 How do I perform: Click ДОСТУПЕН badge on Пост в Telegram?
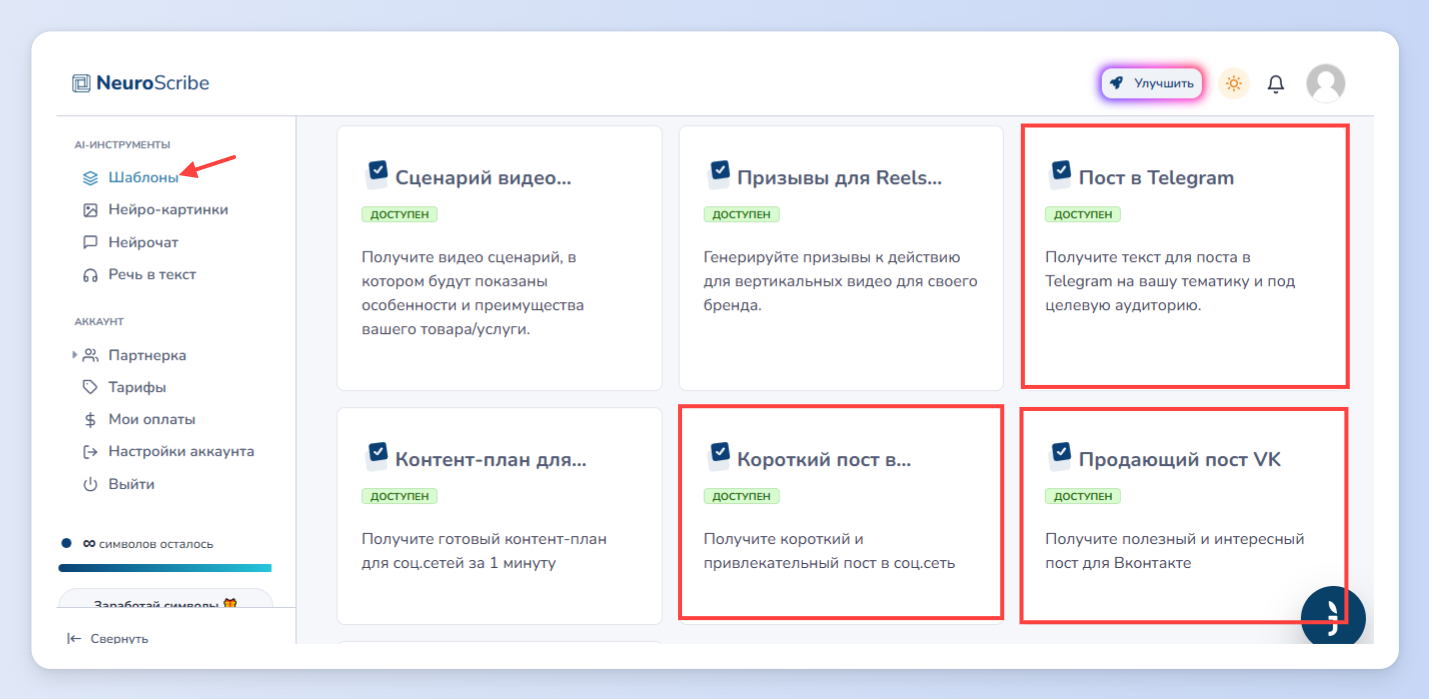pyautogui.click(x=1083, y=214)
